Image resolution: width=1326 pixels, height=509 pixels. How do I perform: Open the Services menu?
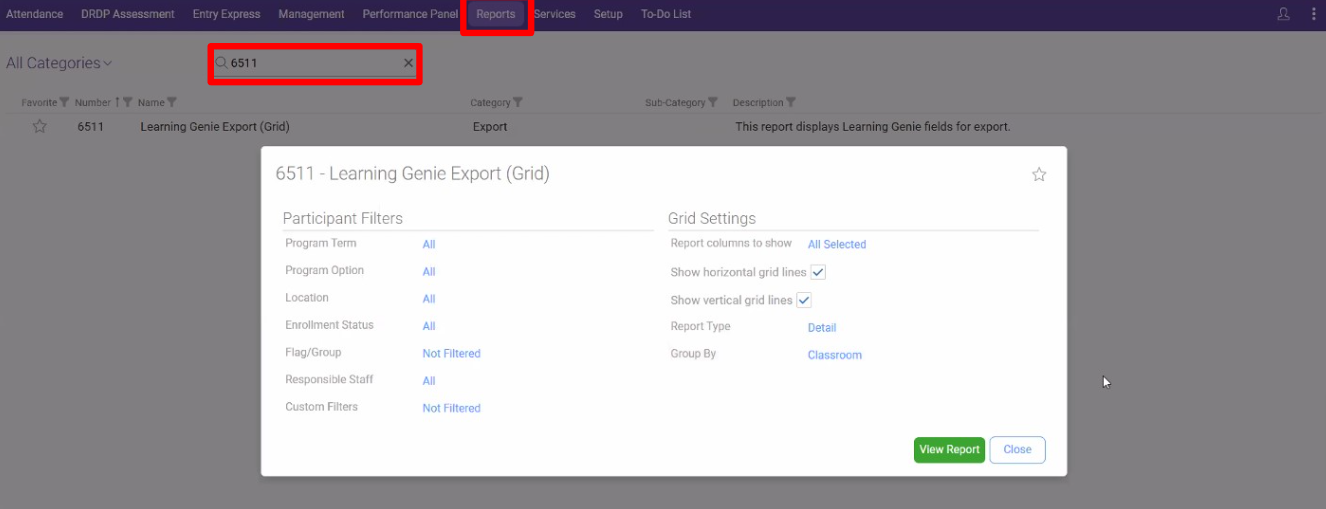click(554, 14)
